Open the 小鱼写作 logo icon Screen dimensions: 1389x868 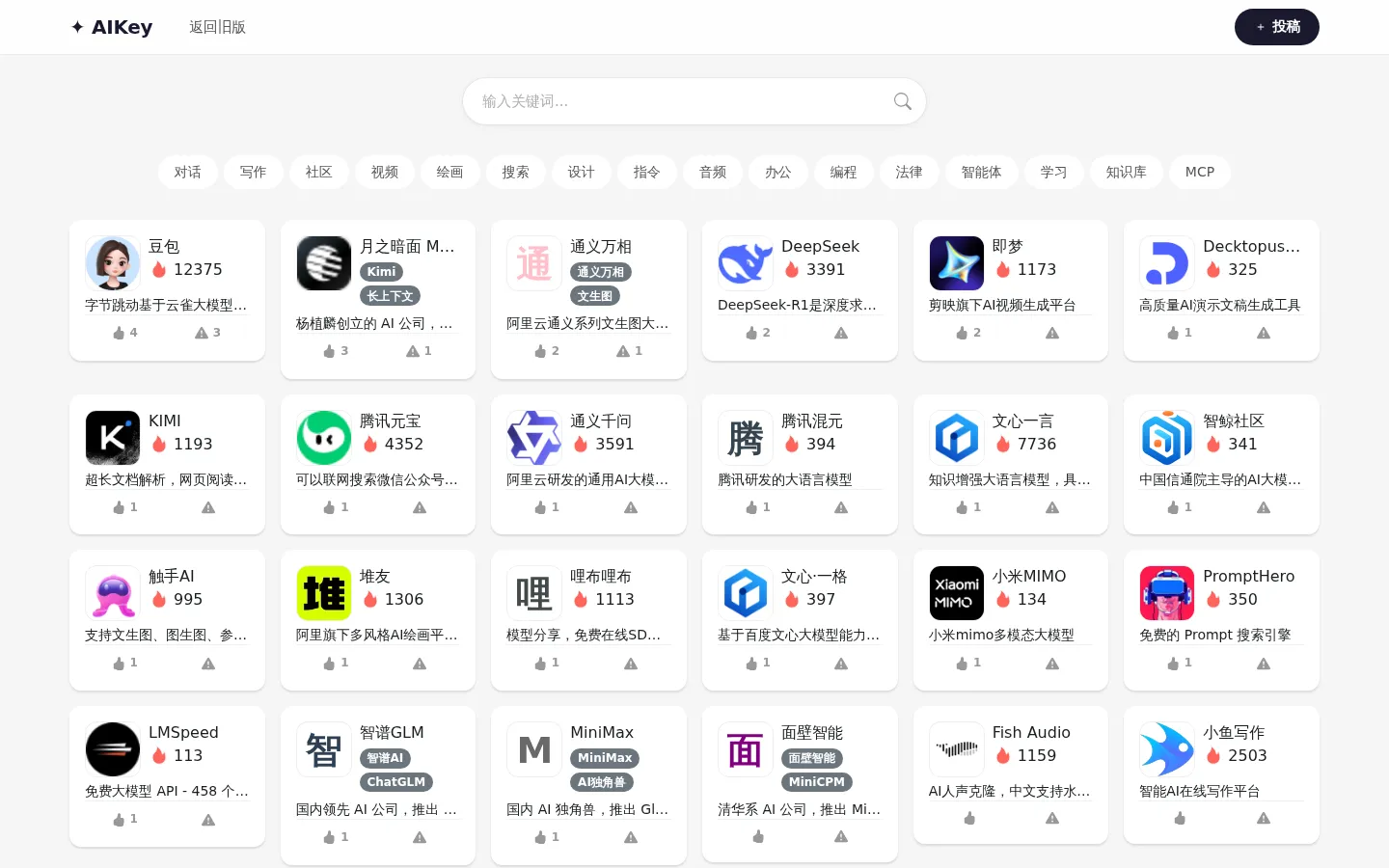point(1167,749)
